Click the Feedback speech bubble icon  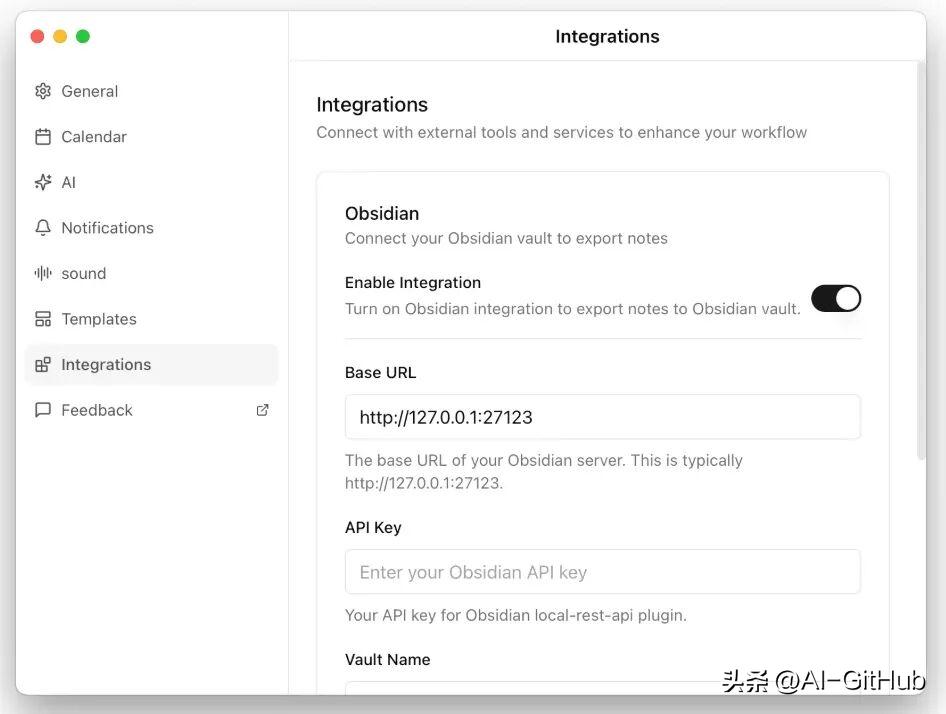[43, 410]
